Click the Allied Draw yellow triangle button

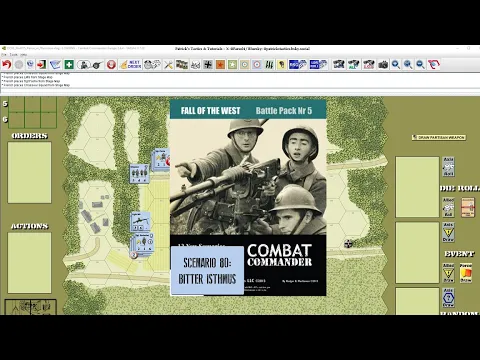point(448,273)
